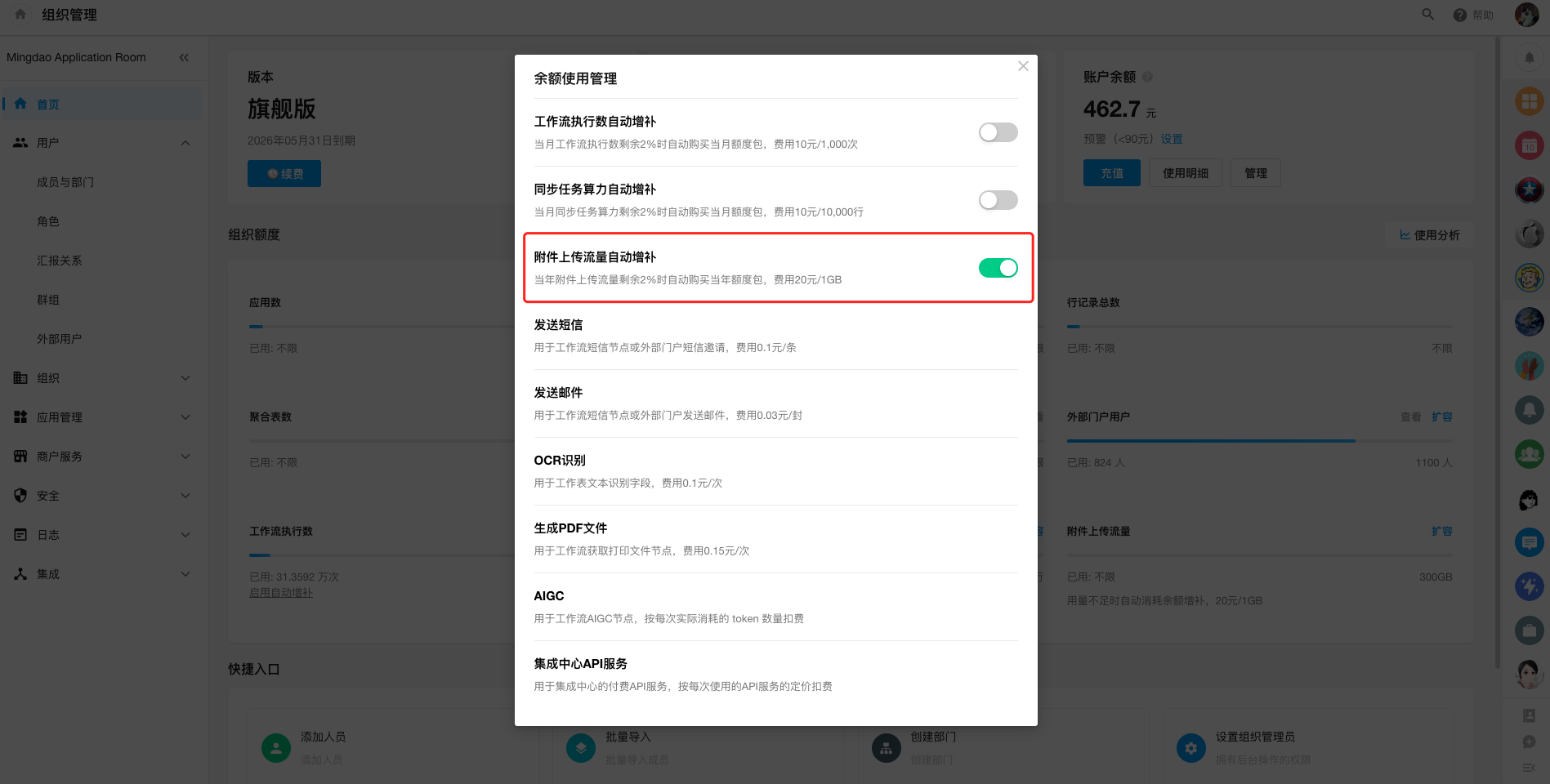
Task: Collapse the right rail with menu-arrow icon
Action: pyautogui.click(x=1530, y=768)
